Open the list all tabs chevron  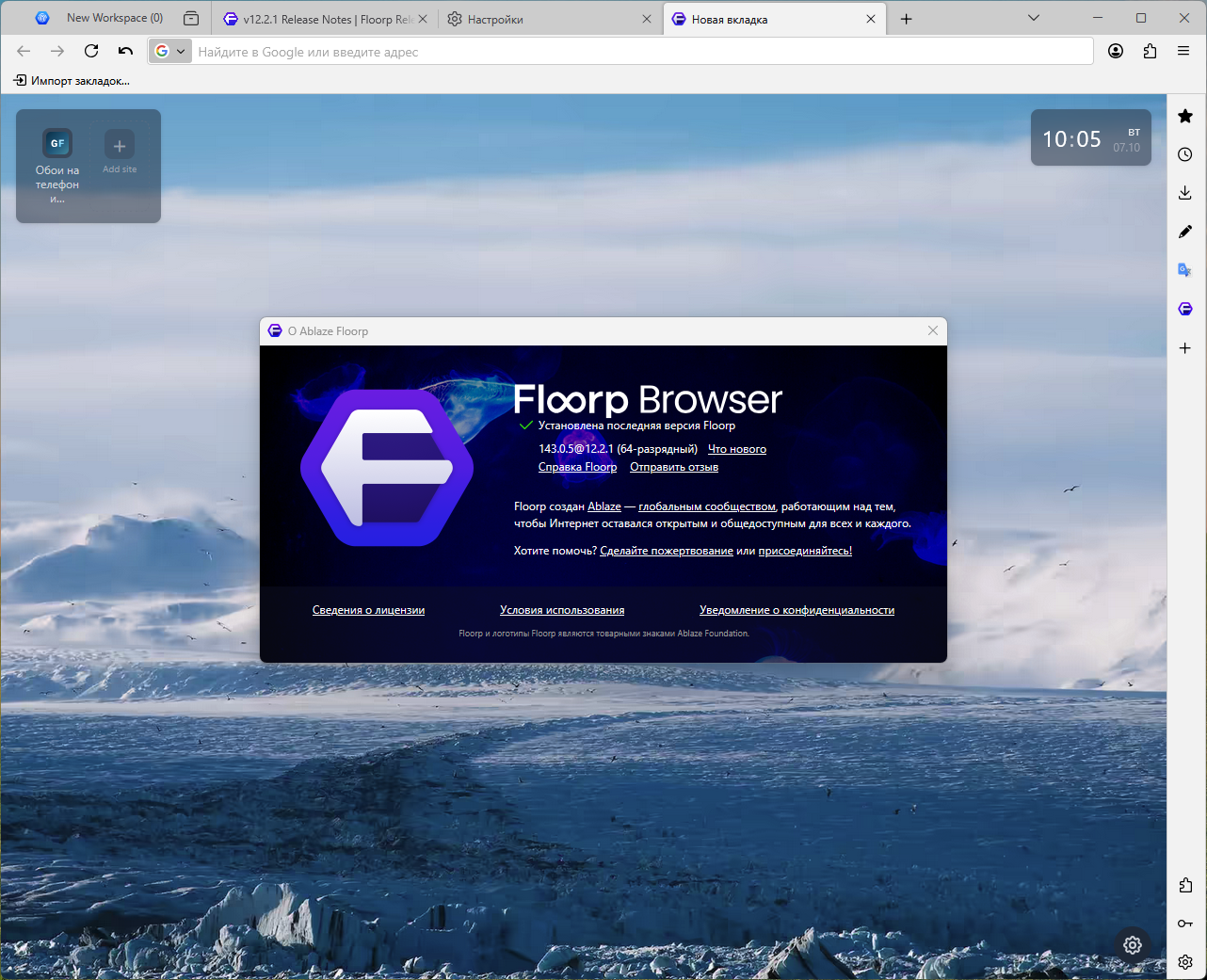point(1033,18)
